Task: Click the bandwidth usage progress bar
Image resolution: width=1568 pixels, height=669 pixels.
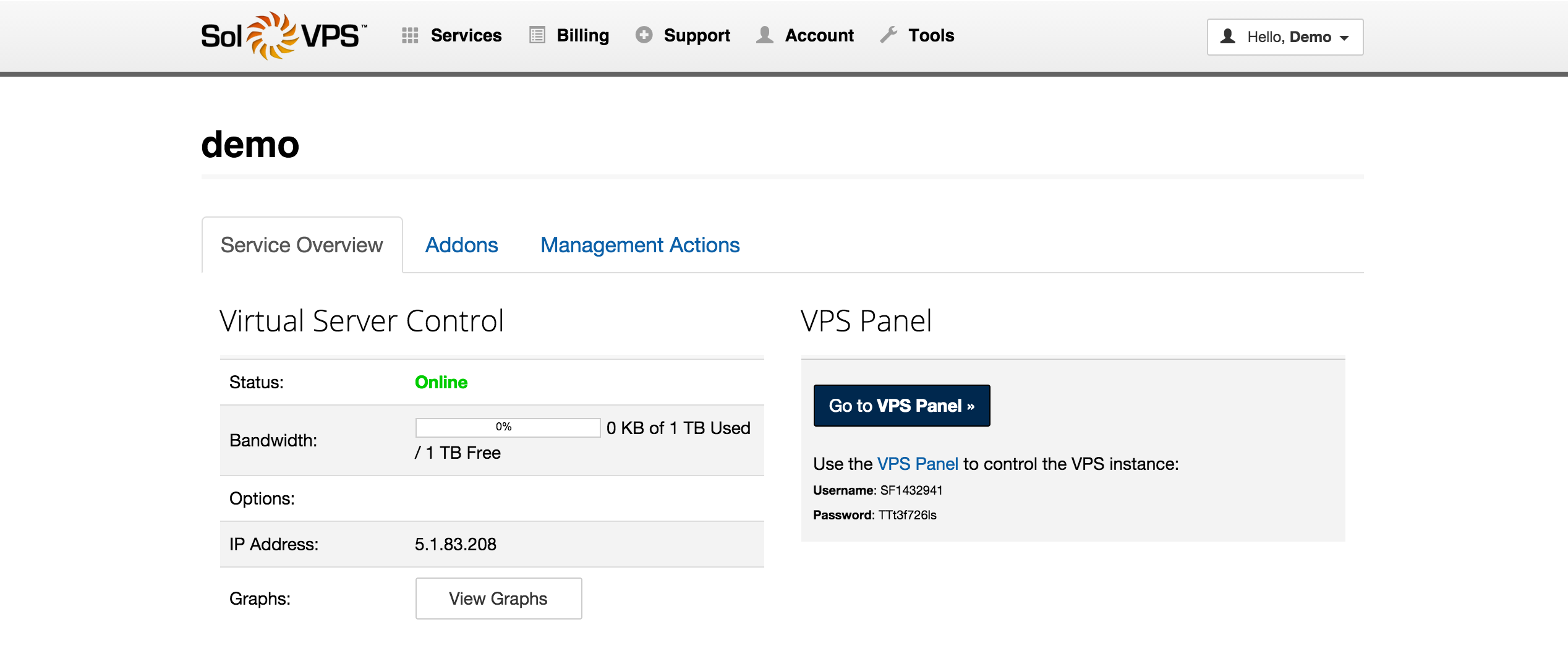Action: click(x=507, y=427)
